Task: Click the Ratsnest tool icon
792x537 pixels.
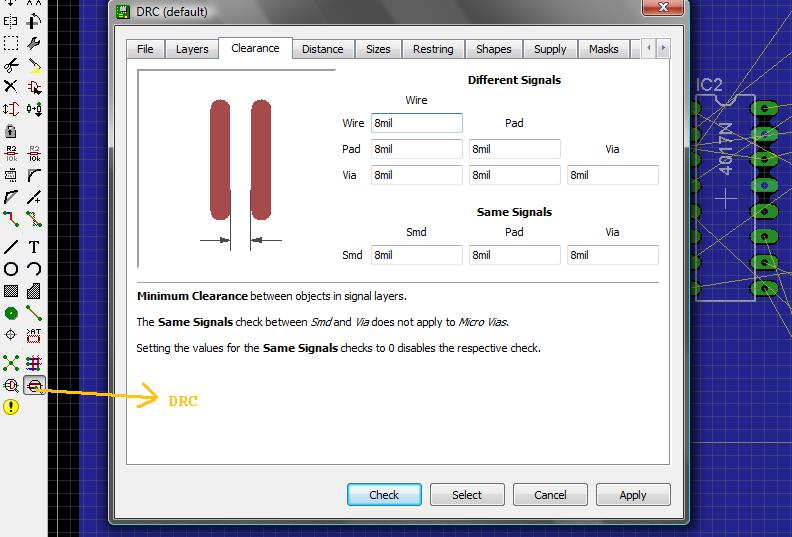Action: (11, 361)
